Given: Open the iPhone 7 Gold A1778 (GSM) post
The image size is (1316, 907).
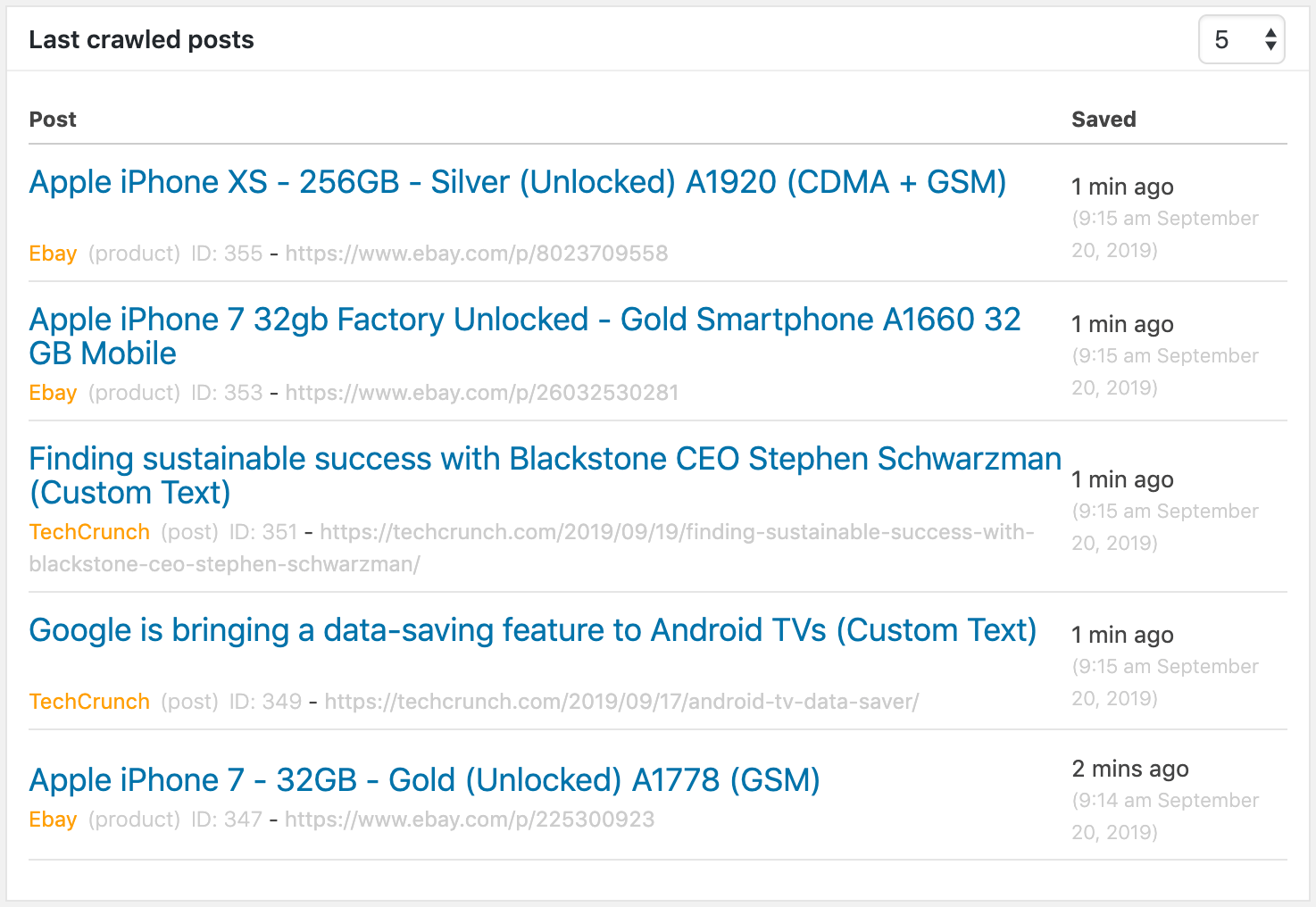Looking at the screenshot, I should pos(424,780).
